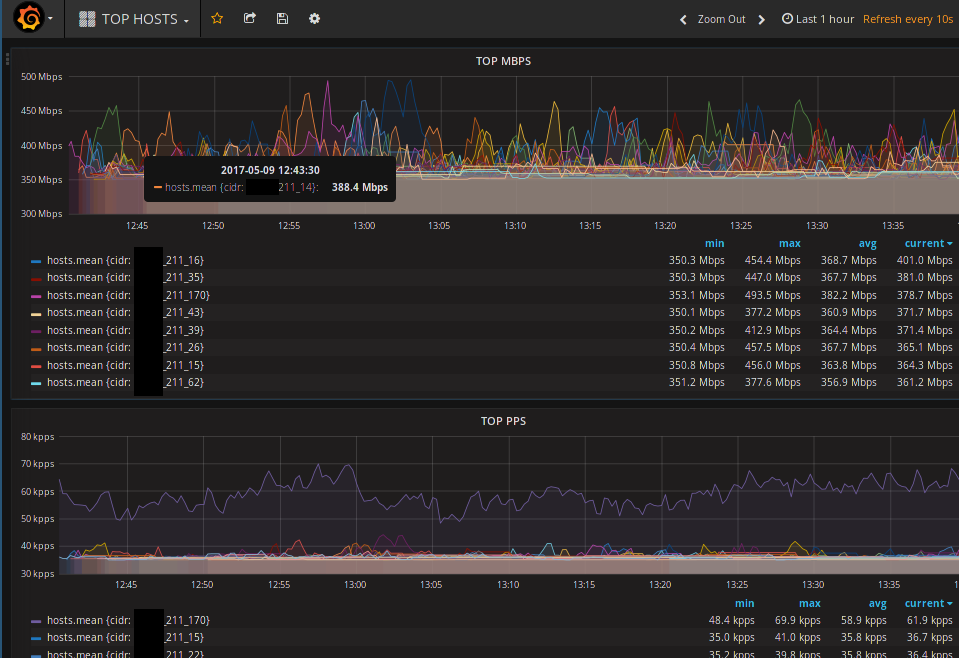Viewport: 959px width, 658px height.
Task: Click the clock icon beside Last 1 hour
Action: 787,19
